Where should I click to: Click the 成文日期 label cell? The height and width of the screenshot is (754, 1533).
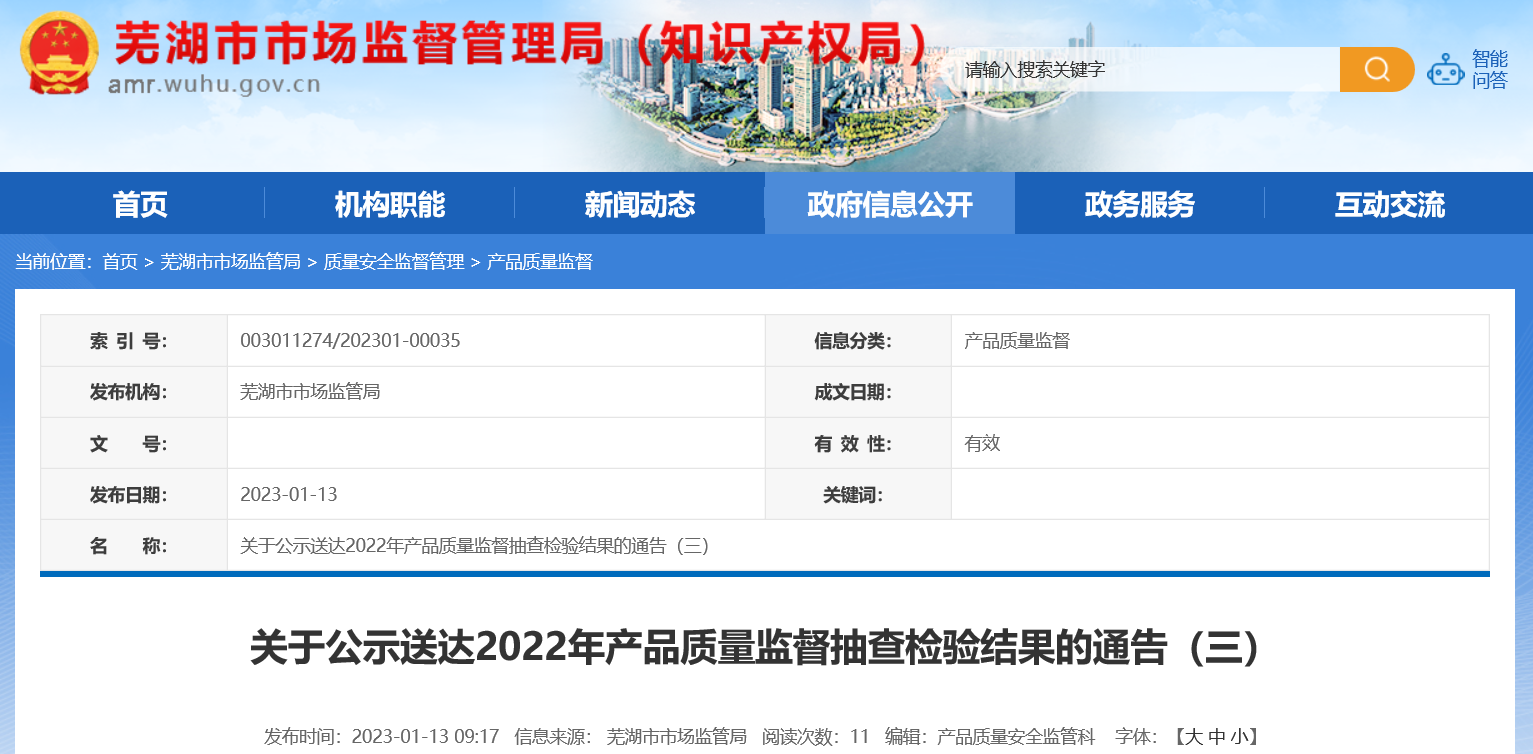click(x=858, y=392)
